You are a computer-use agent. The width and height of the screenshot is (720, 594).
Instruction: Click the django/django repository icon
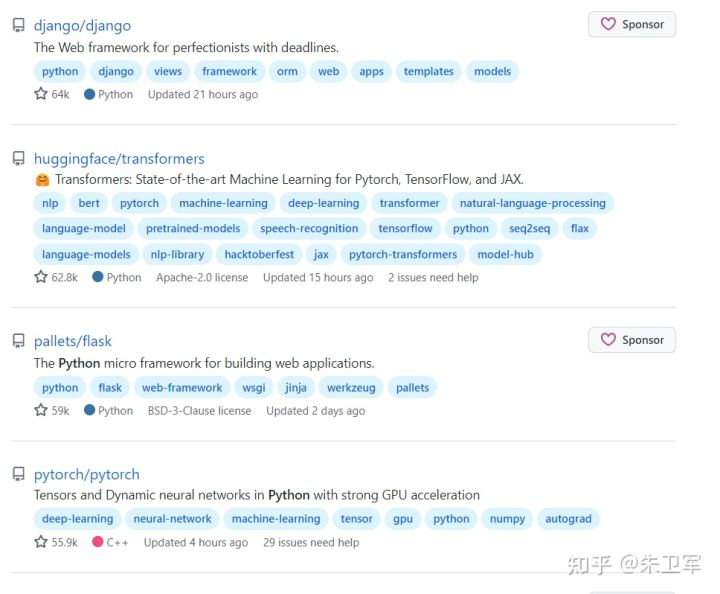click(x=18, y=25)
